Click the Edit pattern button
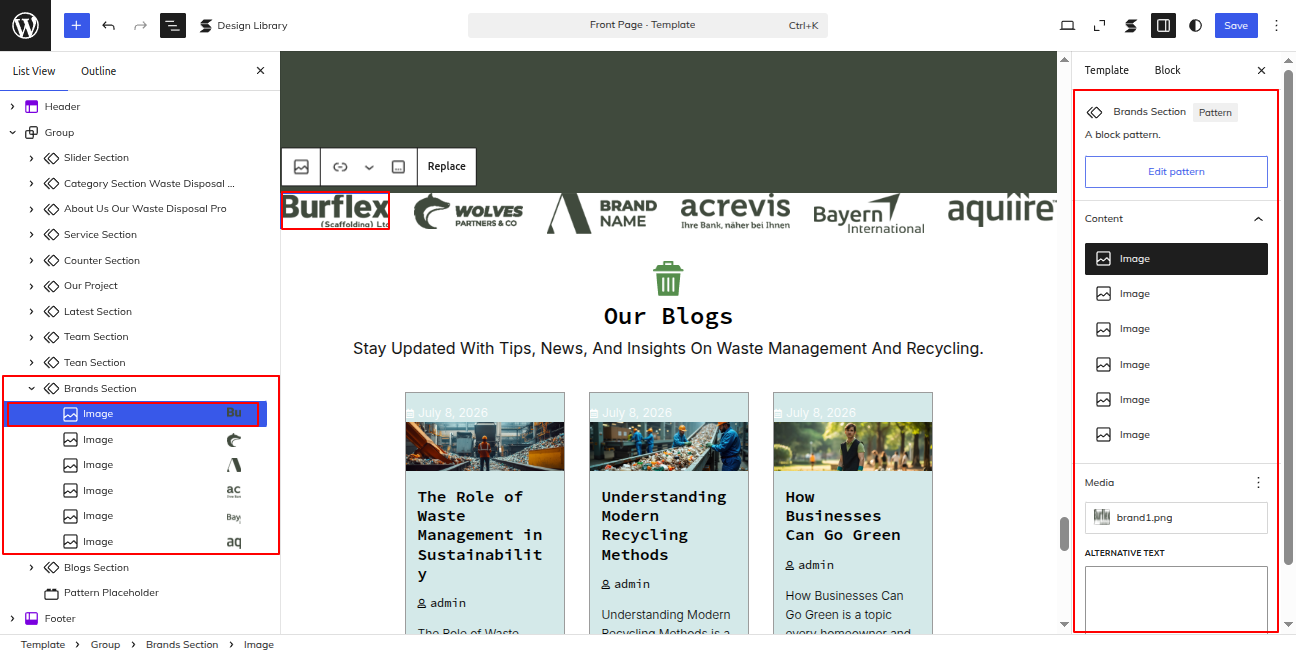Viewport: 1296px width, 654px height. point(1176,172)
